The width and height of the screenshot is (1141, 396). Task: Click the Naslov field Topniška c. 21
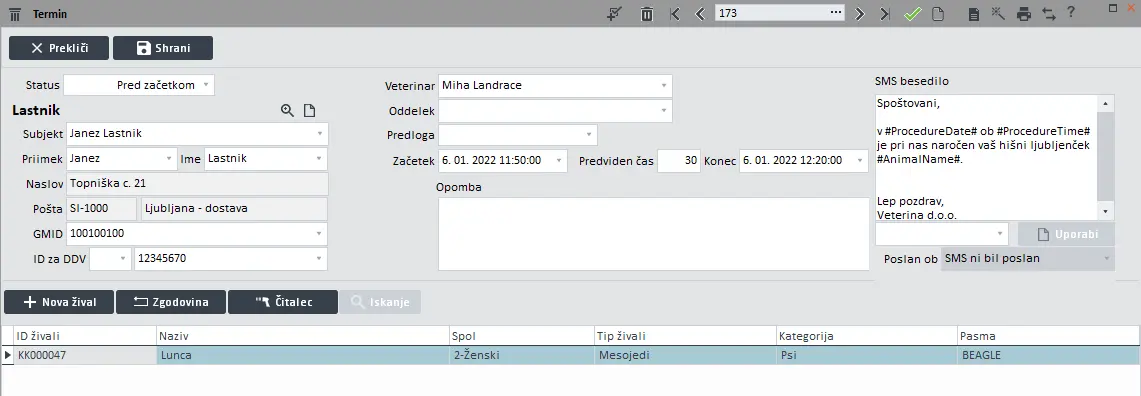[x=197, y=183]
